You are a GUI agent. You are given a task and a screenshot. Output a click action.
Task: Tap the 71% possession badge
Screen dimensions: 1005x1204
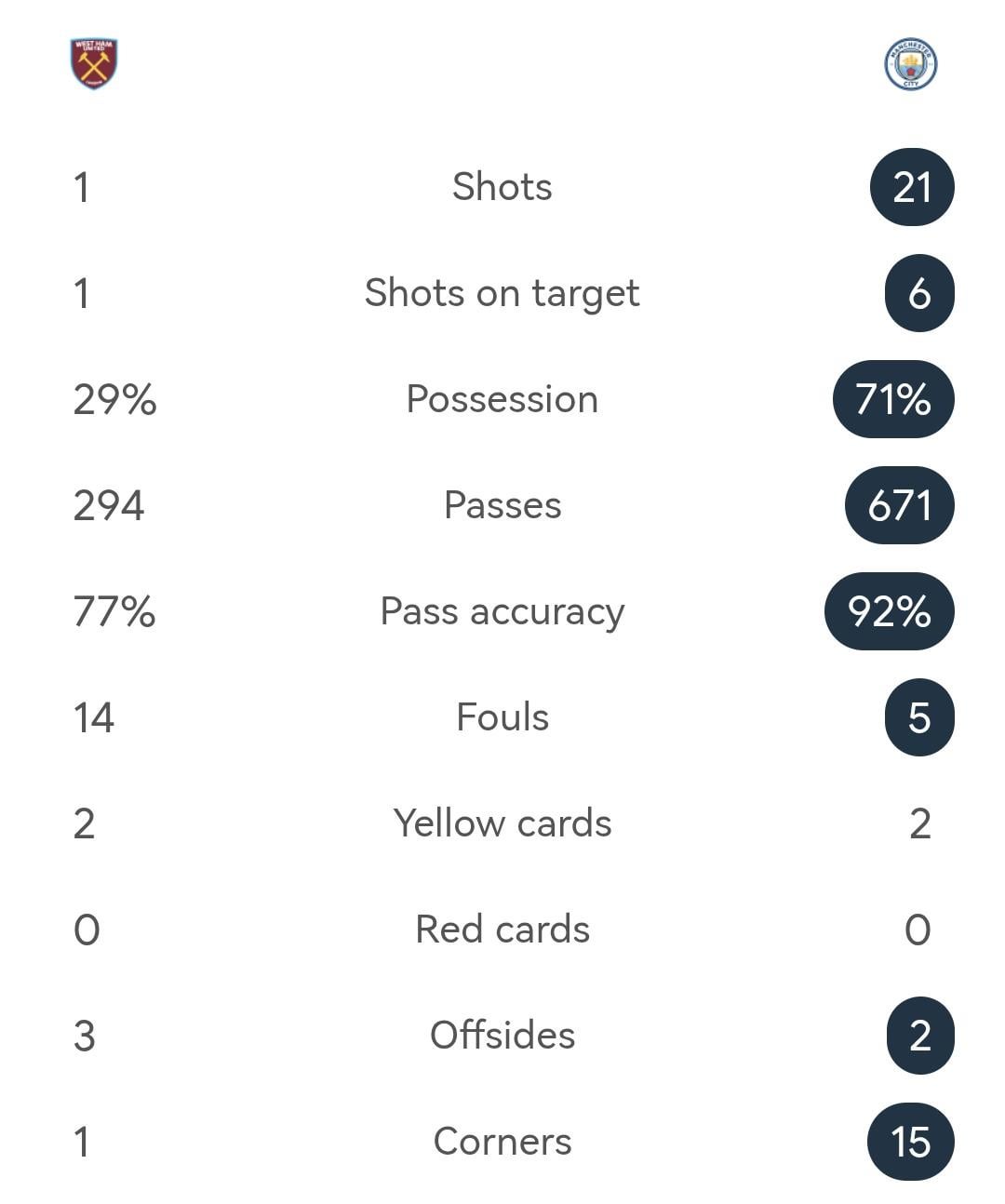tap(893, 399)
